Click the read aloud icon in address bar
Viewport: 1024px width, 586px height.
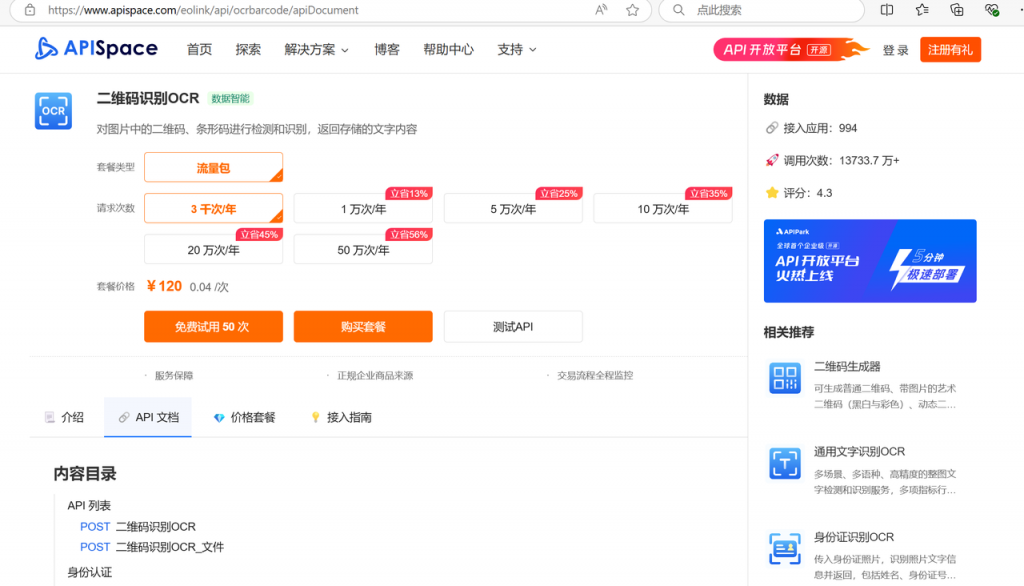pyautogui.click(x=601, y=10)
